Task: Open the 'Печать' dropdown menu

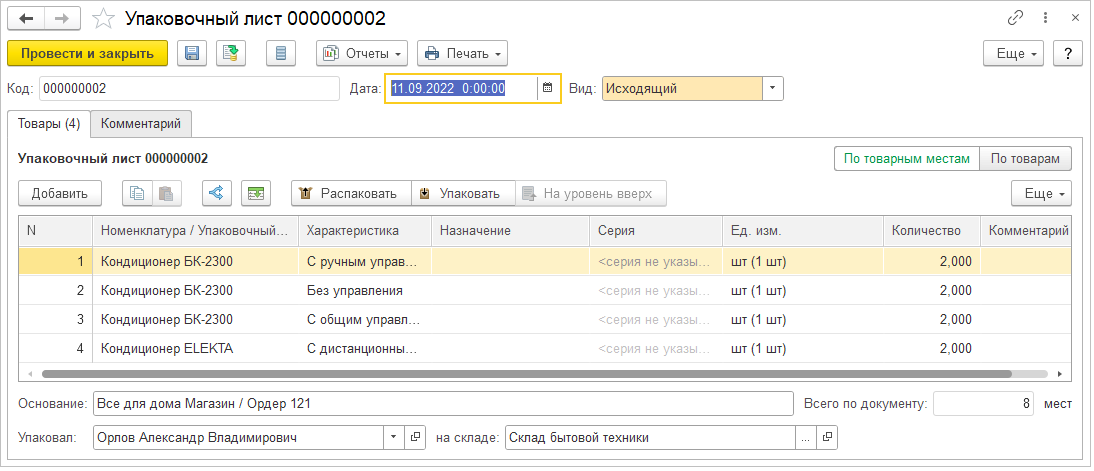Action: pyautogui.click(x=462, y=53)
